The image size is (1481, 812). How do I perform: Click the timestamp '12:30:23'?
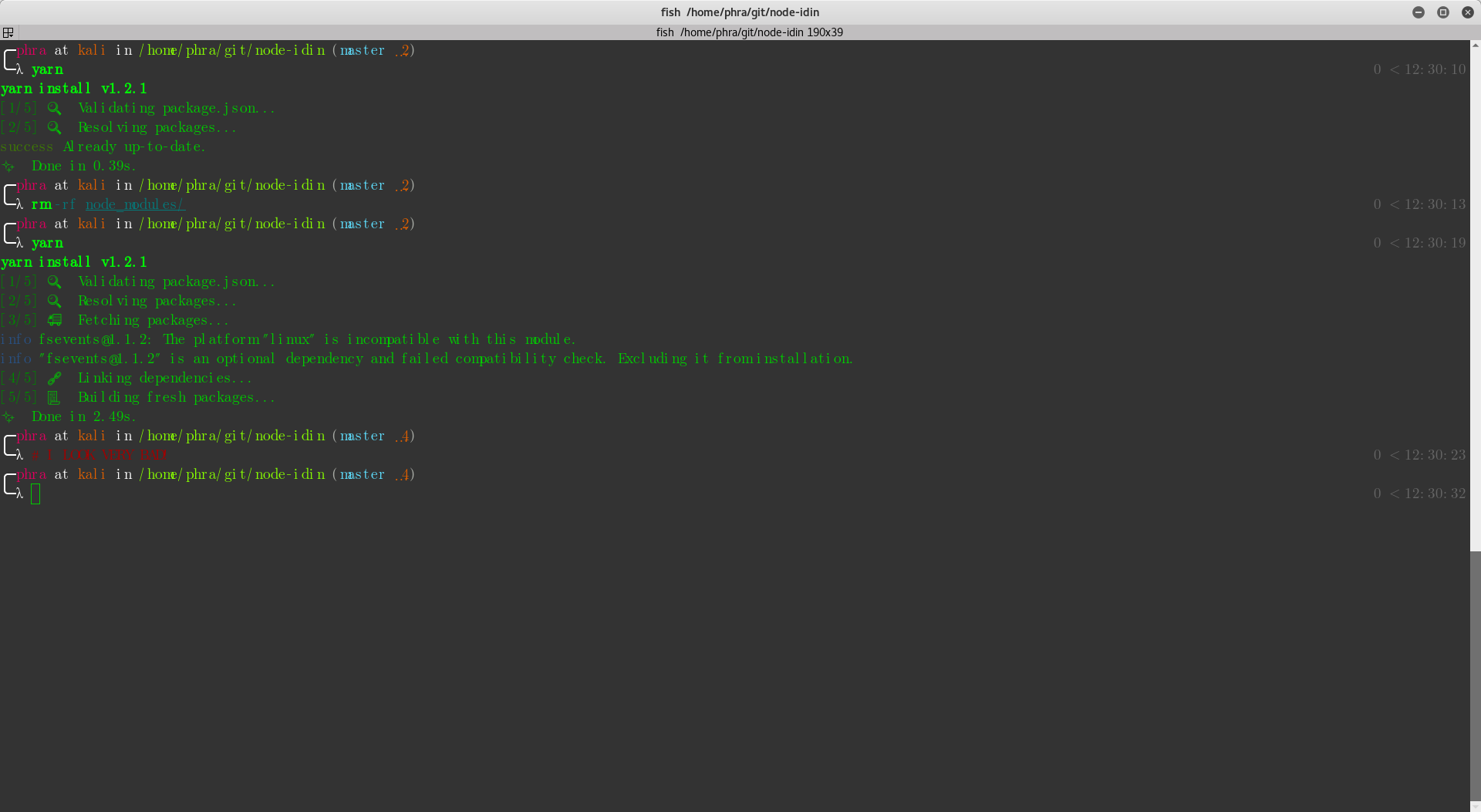(x=1435, y=455)
